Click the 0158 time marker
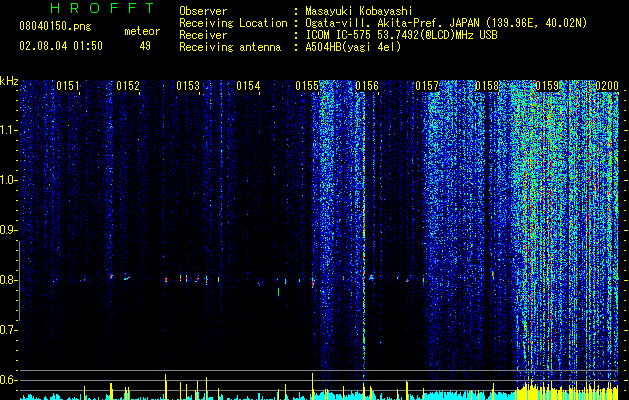 [487, 86]
